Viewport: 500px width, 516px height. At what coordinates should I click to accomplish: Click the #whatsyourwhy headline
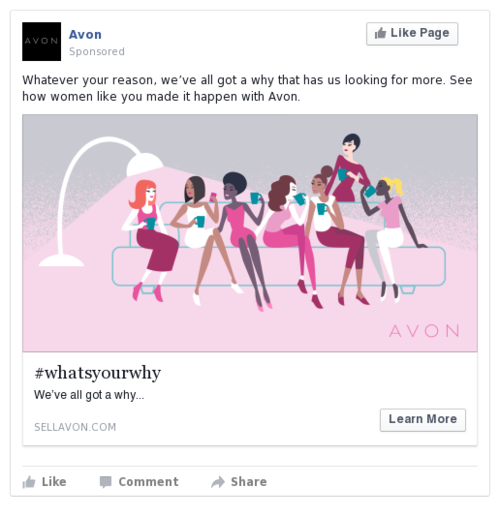tap(97, 373)
